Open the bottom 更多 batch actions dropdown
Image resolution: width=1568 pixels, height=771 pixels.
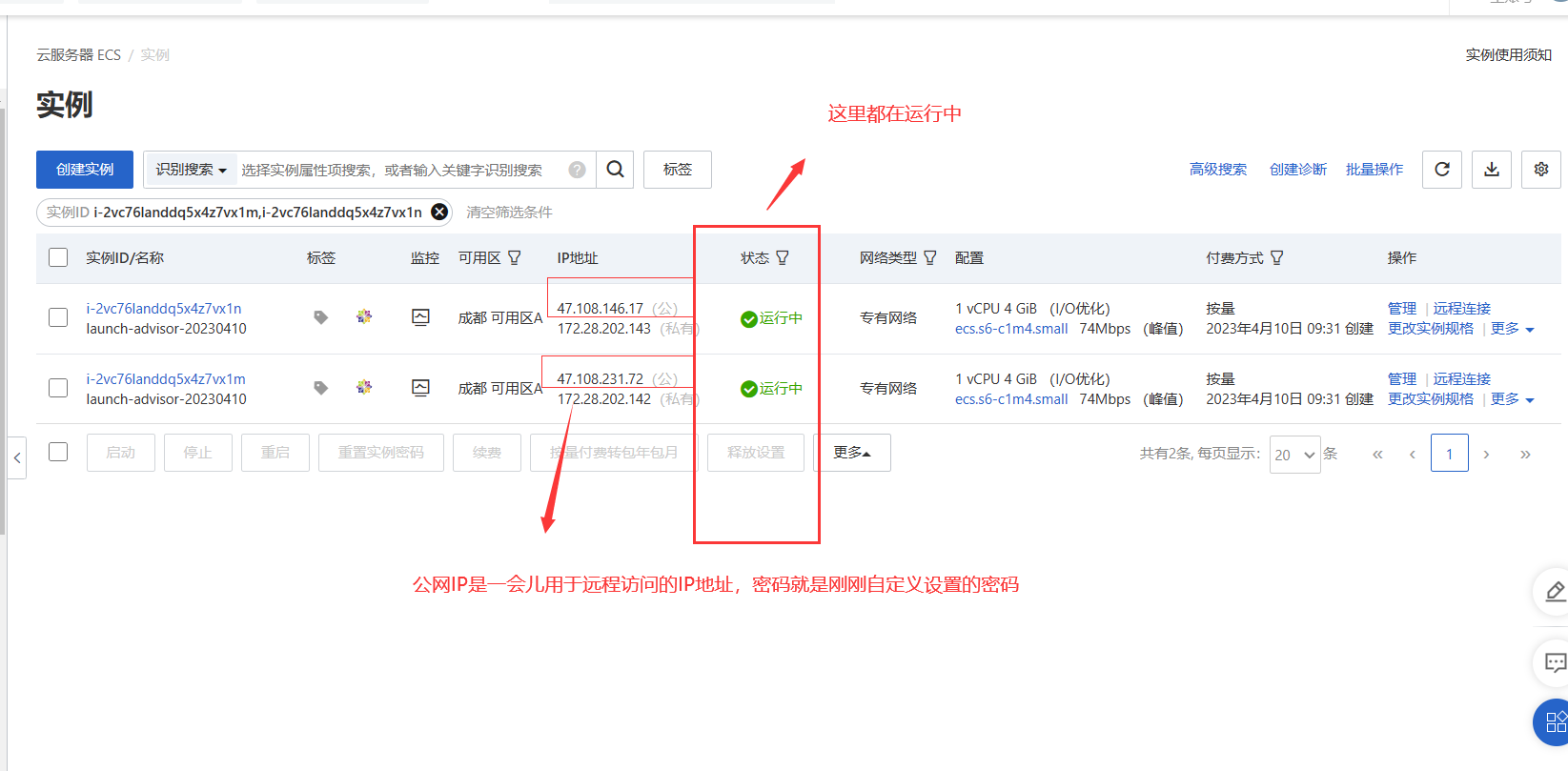click(x=852, y=453)
